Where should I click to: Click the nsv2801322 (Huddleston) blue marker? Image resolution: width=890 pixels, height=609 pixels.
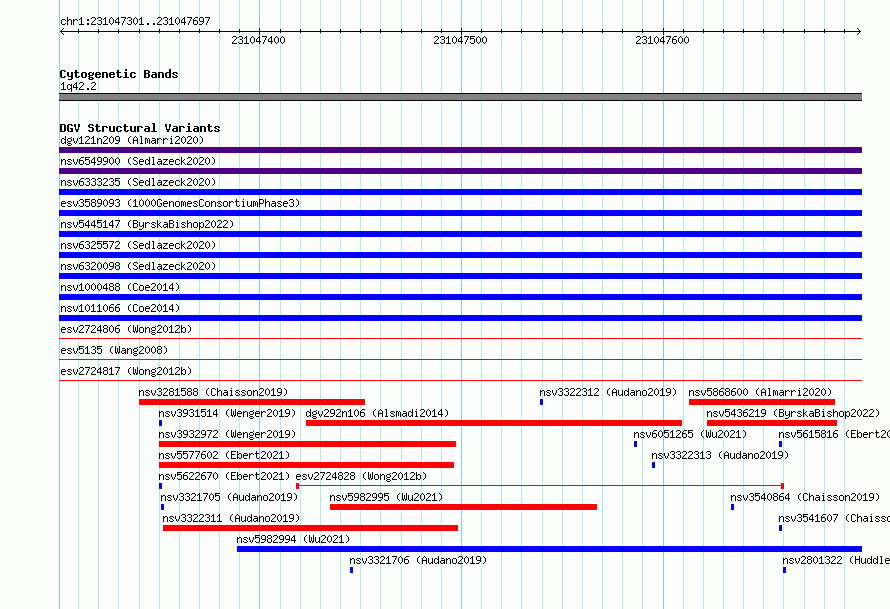(x=784, y=570)
